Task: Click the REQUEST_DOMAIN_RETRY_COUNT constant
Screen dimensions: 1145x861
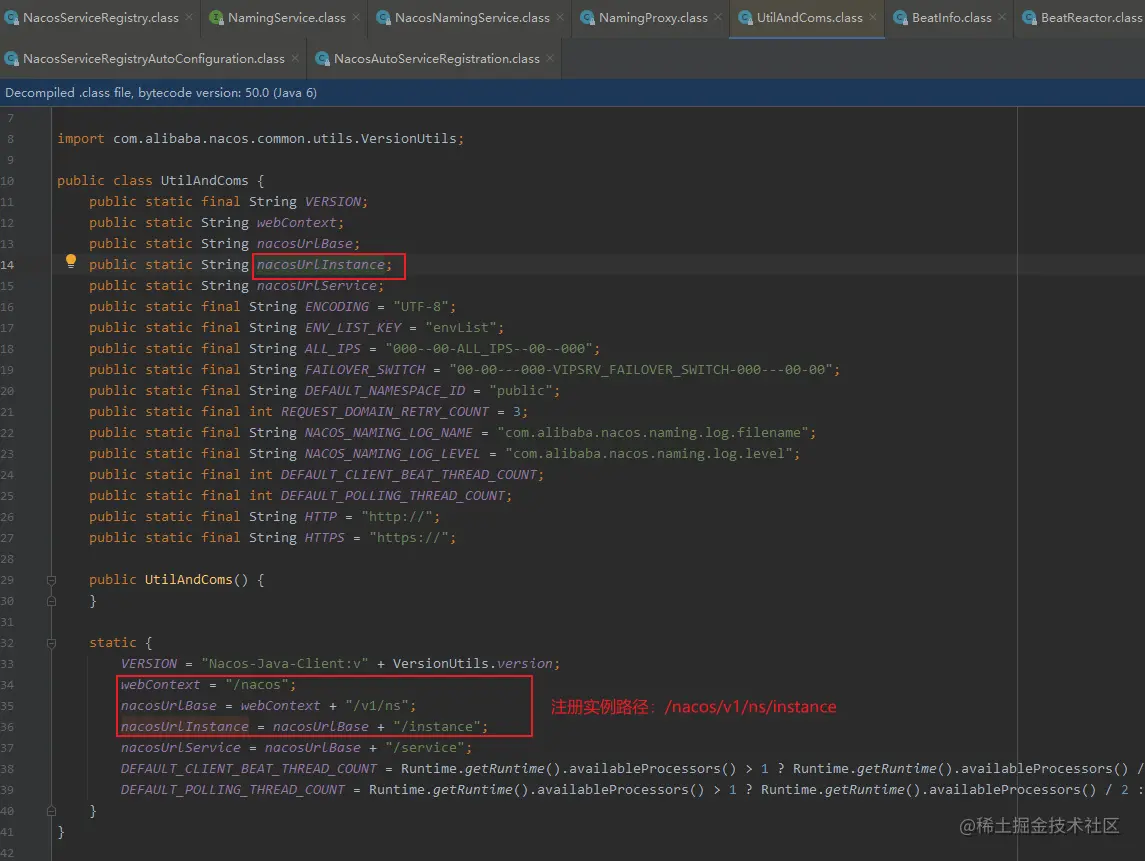Action: tap(385, 412)
